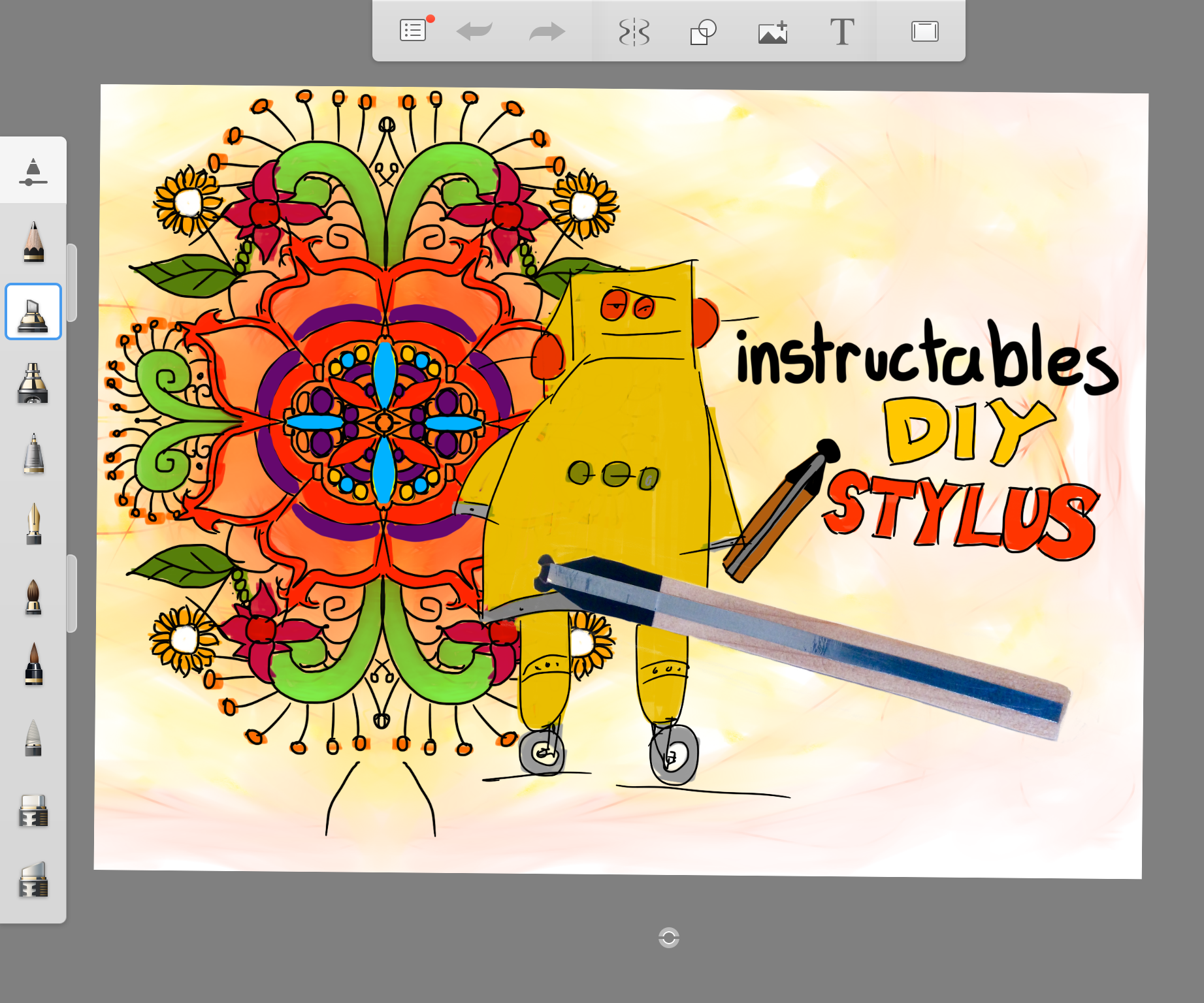The height and width of the screenshot is (1003, 1204).
Task: Select the Pencil tool
Action: pyautogui.click(x=33, y=242)
